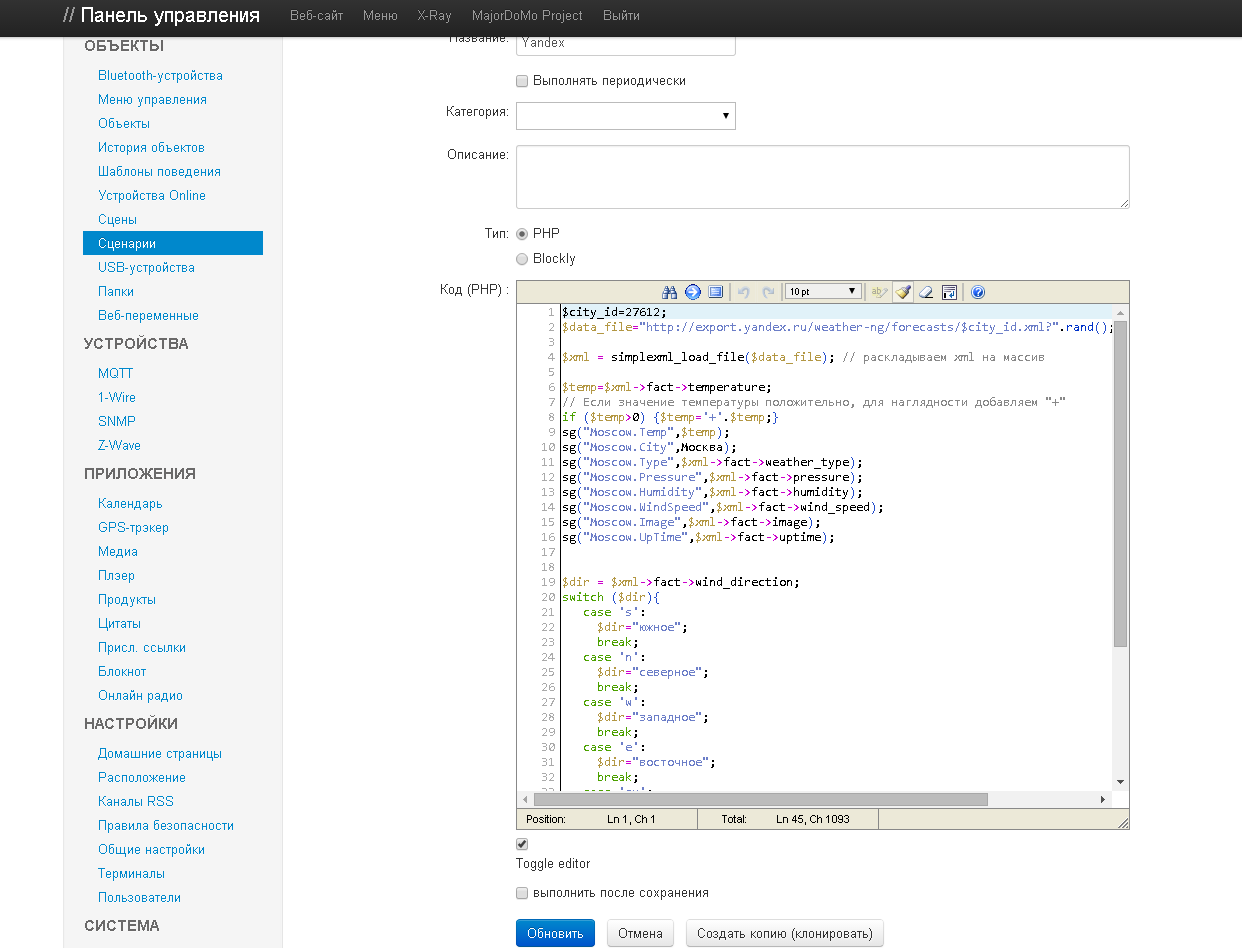
Task: Click the eraser icon in editor toolbar
Action: pos(926,292)
